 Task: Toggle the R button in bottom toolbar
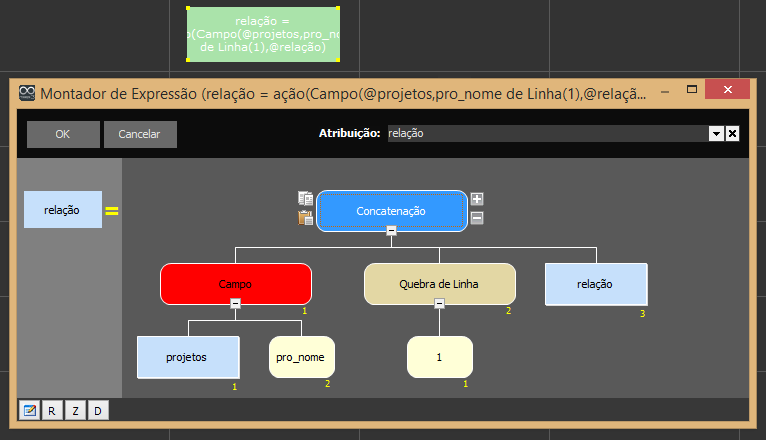click(52, 411)
